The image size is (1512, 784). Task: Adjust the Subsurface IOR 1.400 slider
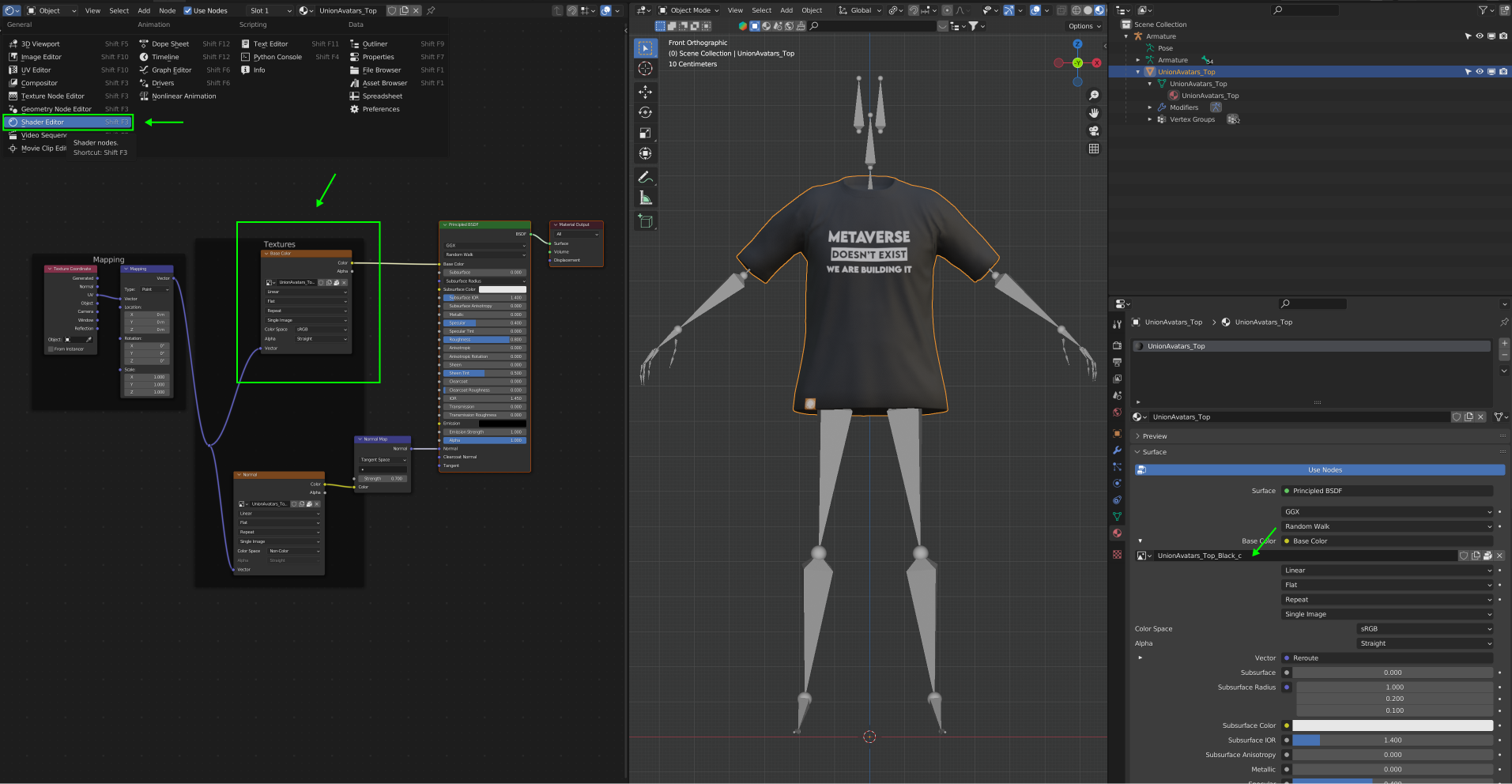point(1393,741)
